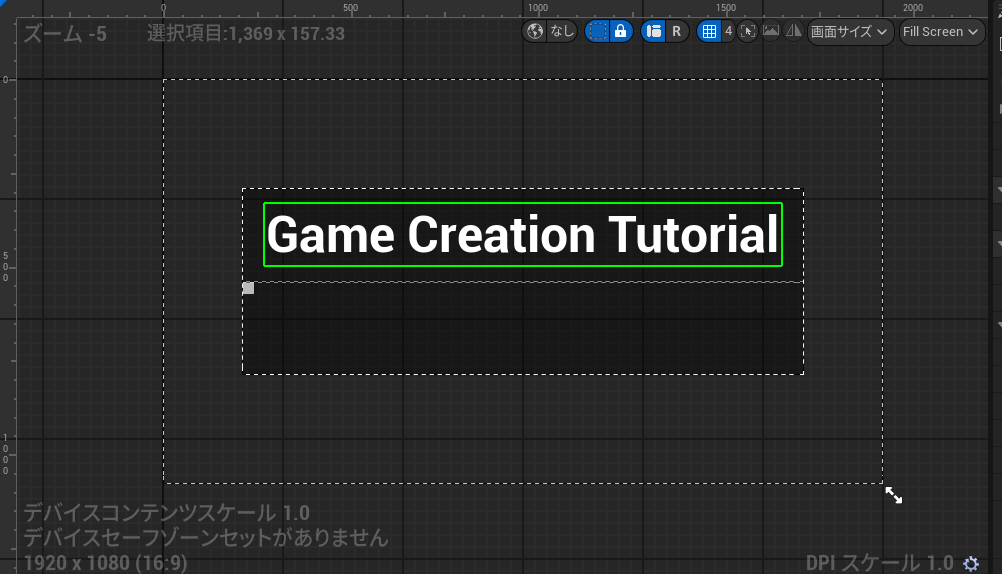The width and height of the screenshot is (1002, 574).
Task: Open the grid snap size 4 setting
Action: point(728,31)
